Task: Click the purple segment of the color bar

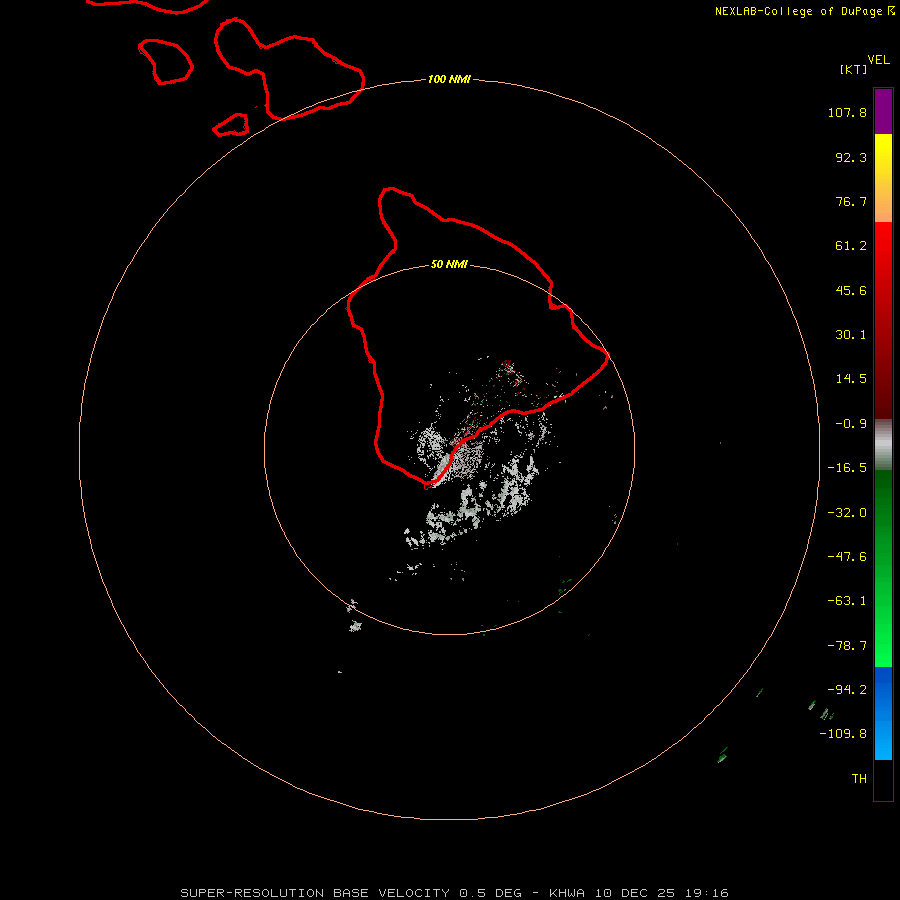Action: click(x=883, y=111)
